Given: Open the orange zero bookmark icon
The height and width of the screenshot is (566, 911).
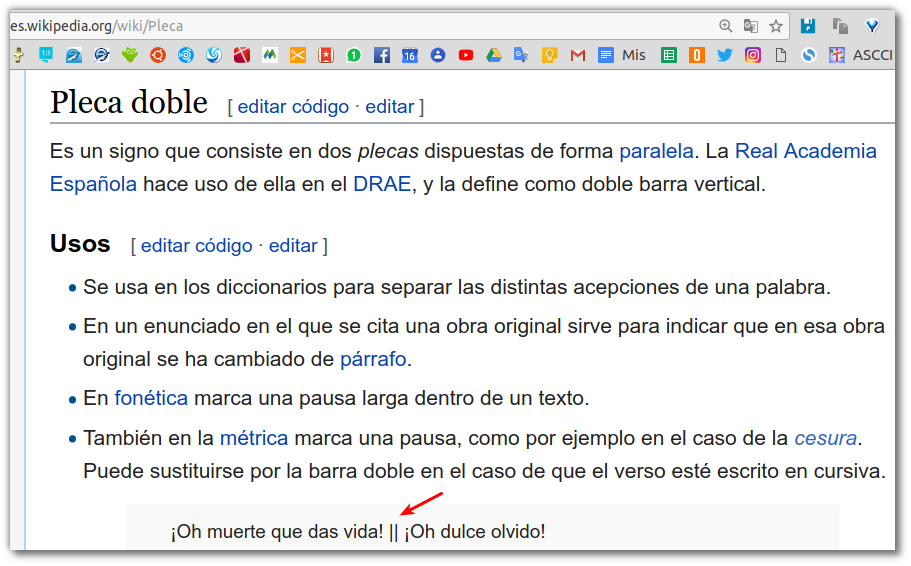Looking at the screenshot, I should [697, 55].
